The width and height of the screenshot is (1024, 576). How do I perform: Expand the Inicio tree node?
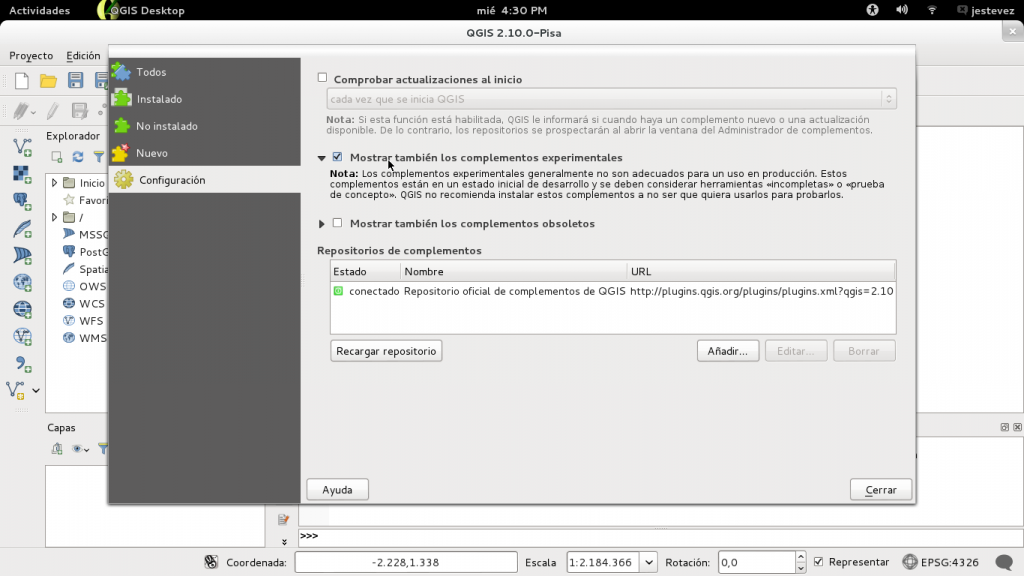coord(54,183)
